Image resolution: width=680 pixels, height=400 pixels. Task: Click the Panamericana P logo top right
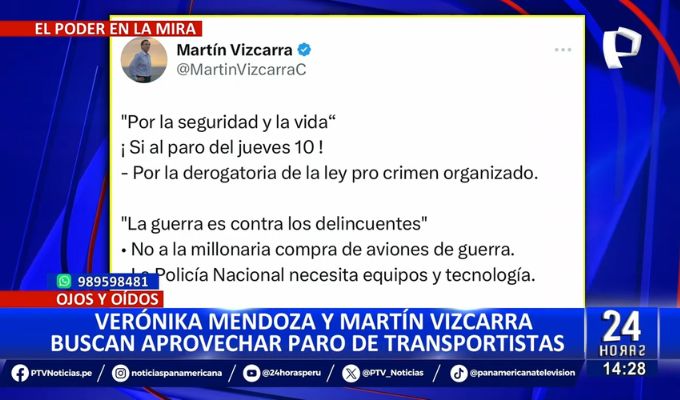point(621,46)
